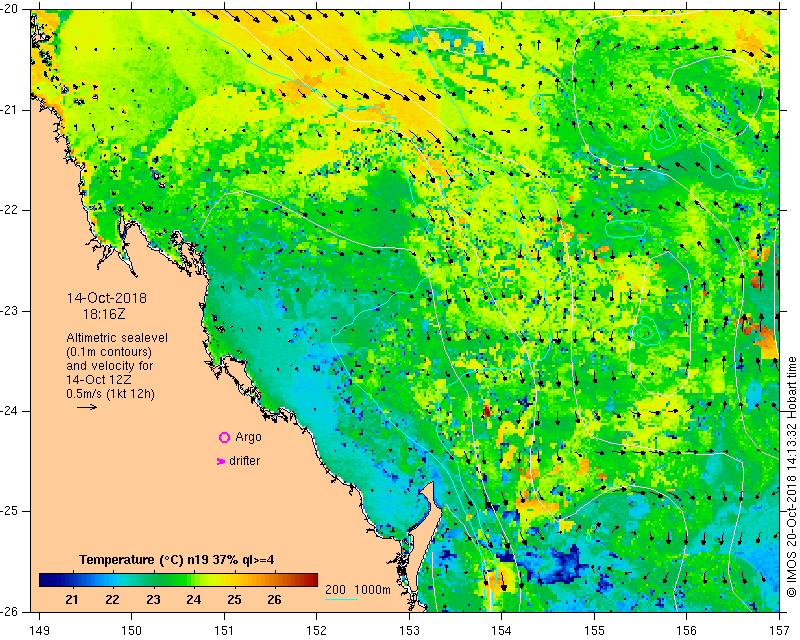Click the '18:16Z' time label
Screen dimensions: 800x640
pyautogui.click(x=104, y=314)
